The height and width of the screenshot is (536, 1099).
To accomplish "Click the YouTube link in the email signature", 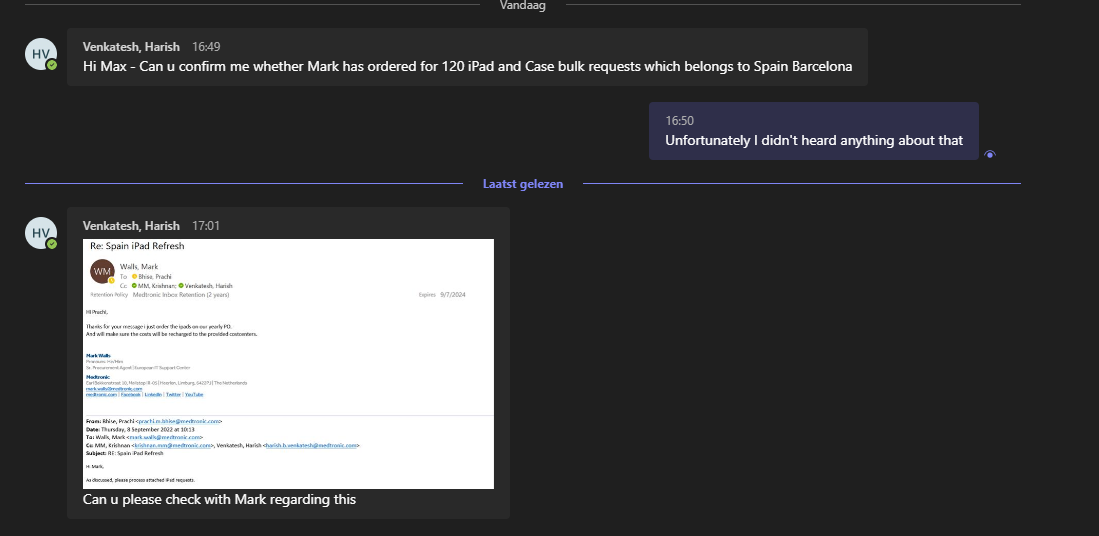I will (193, 395).
